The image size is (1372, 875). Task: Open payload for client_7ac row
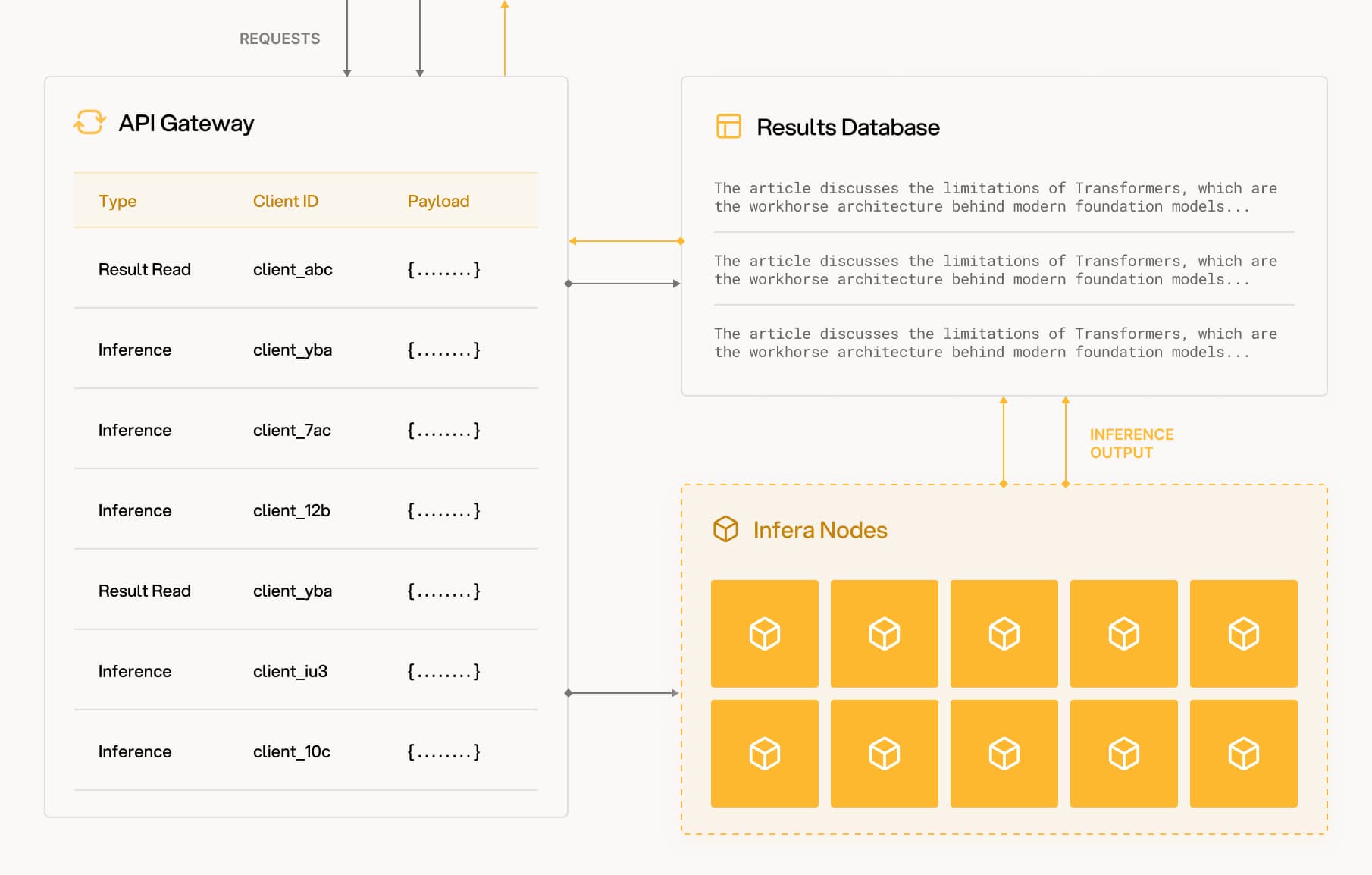coord(443,430)
